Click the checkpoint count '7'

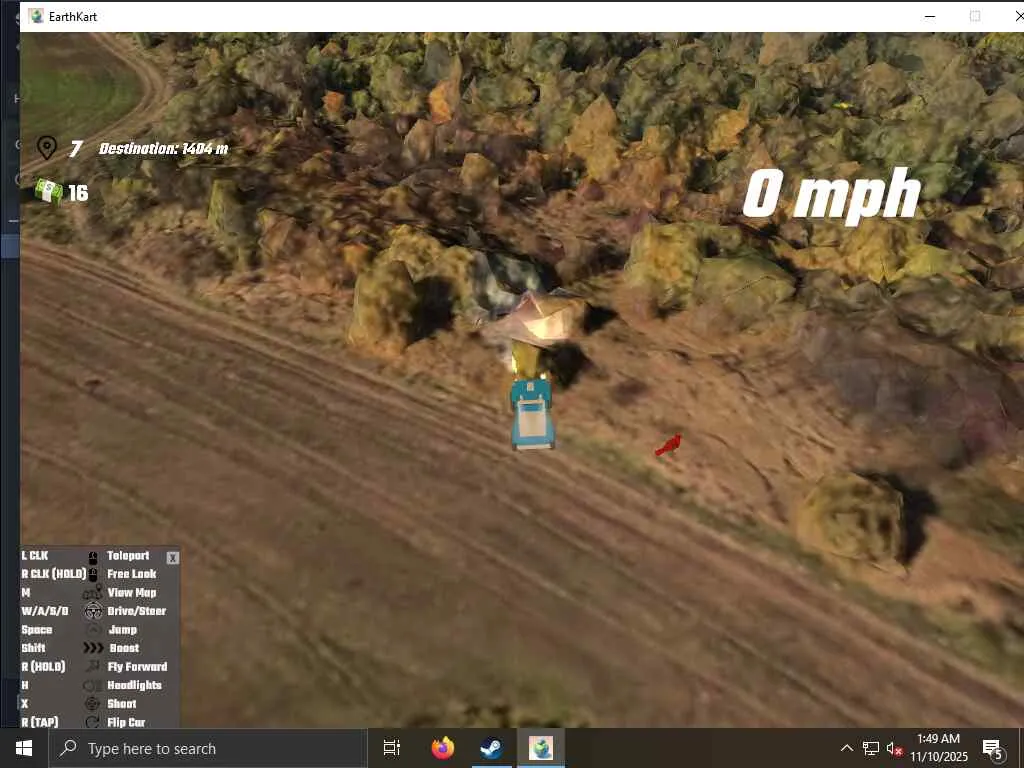[x=76, y=149]
